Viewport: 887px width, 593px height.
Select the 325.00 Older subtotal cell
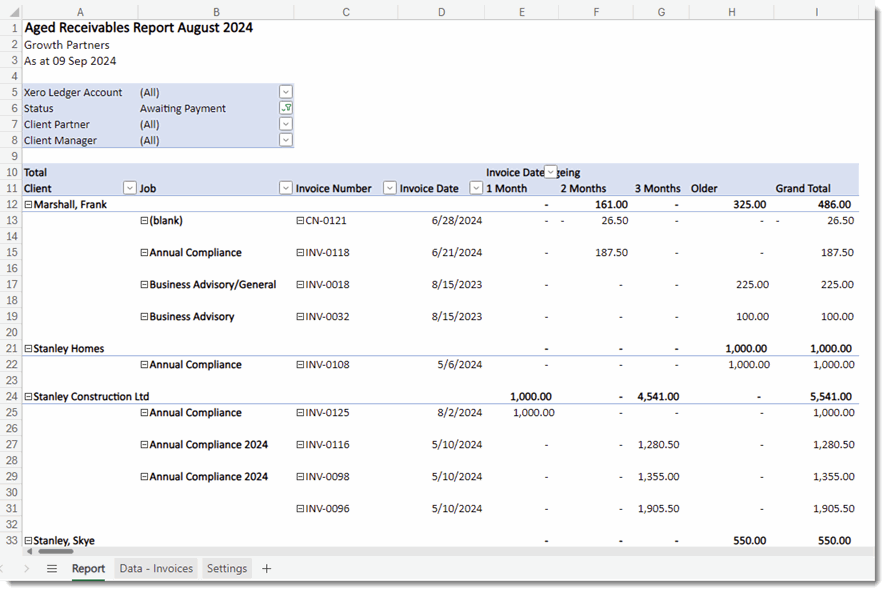click(x=750, y=204)
